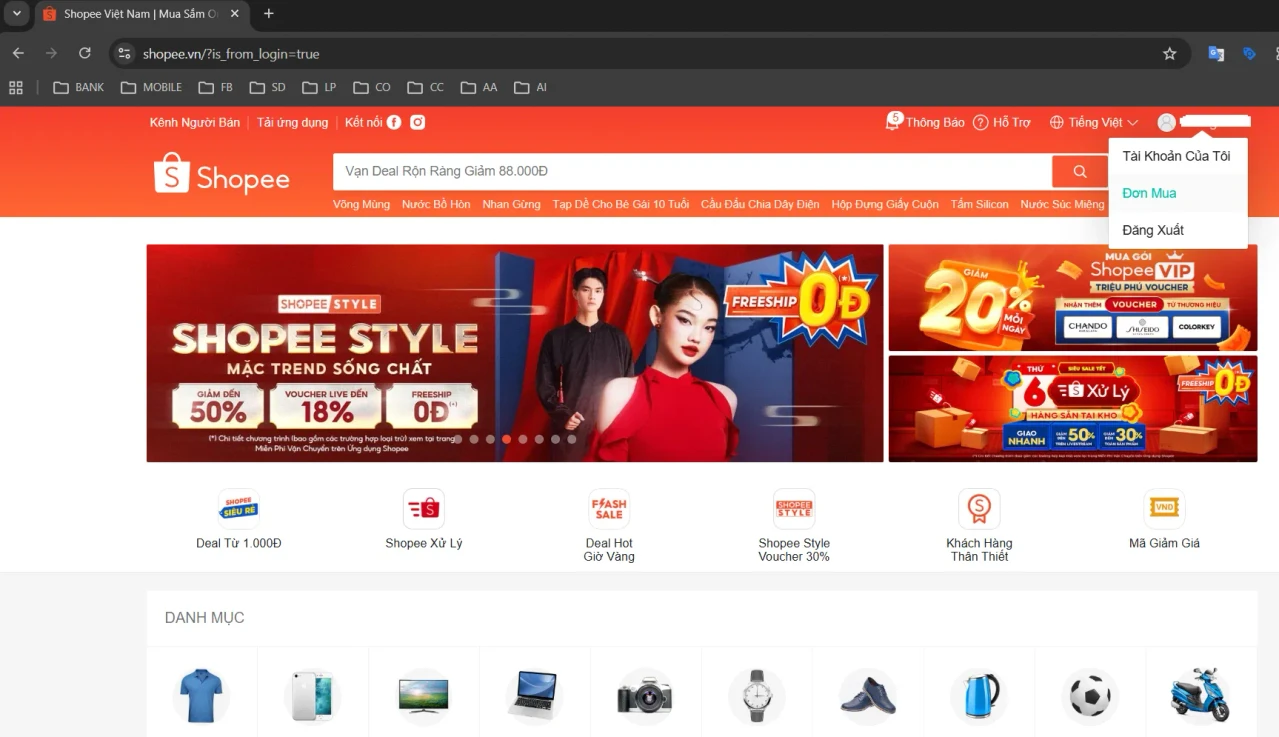Open Chrome tab search dropdown arrow
1279x737 pixels.
pyautogui.click(x=16, y=14)
